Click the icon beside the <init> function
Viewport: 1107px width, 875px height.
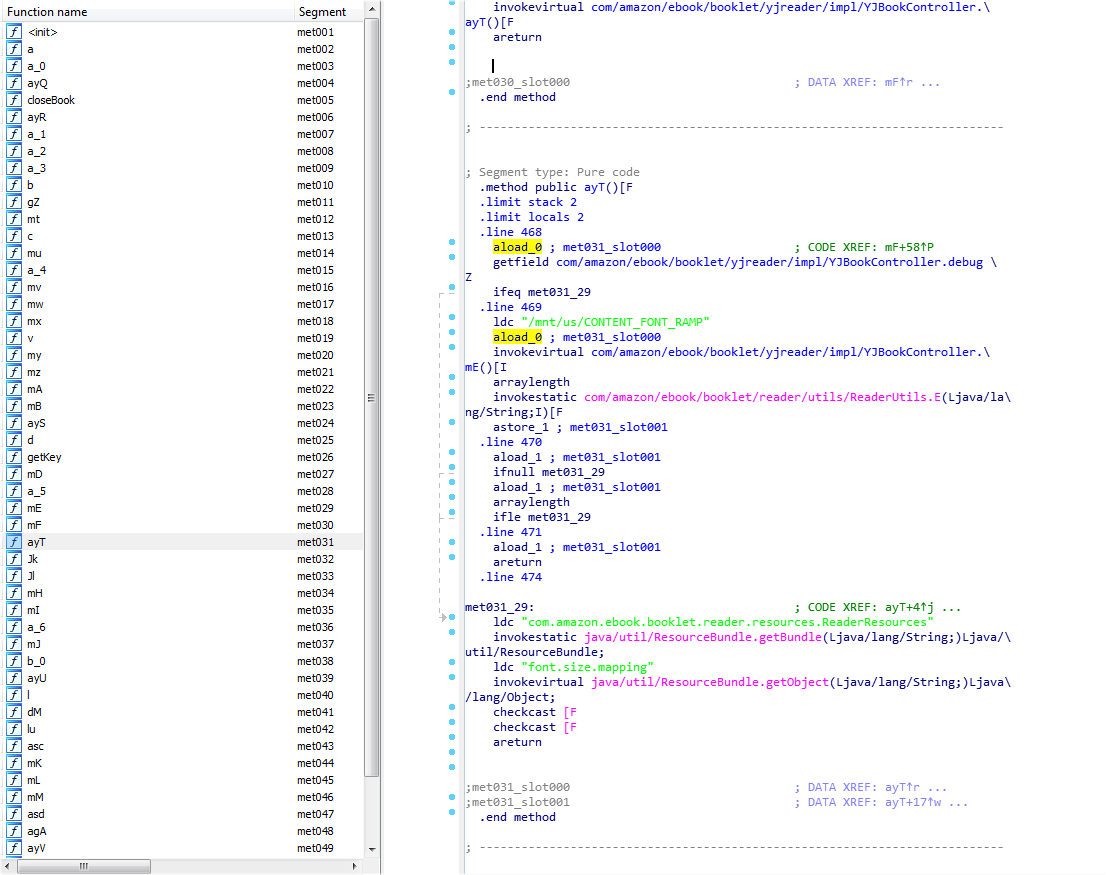coord(14,32)
